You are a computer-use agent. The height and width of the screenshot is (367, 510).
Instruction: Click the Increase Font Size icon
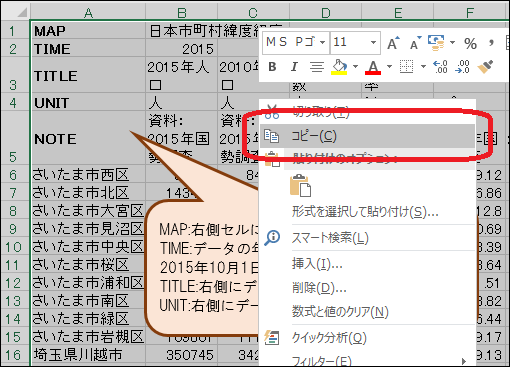[393, 43]
